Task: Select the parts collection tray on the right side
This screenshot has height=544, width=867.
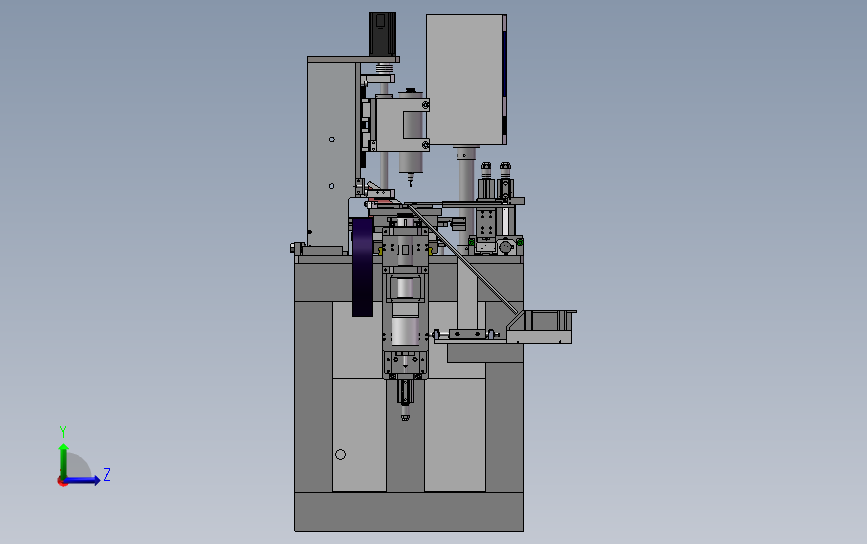Action: tap(541, 327)
